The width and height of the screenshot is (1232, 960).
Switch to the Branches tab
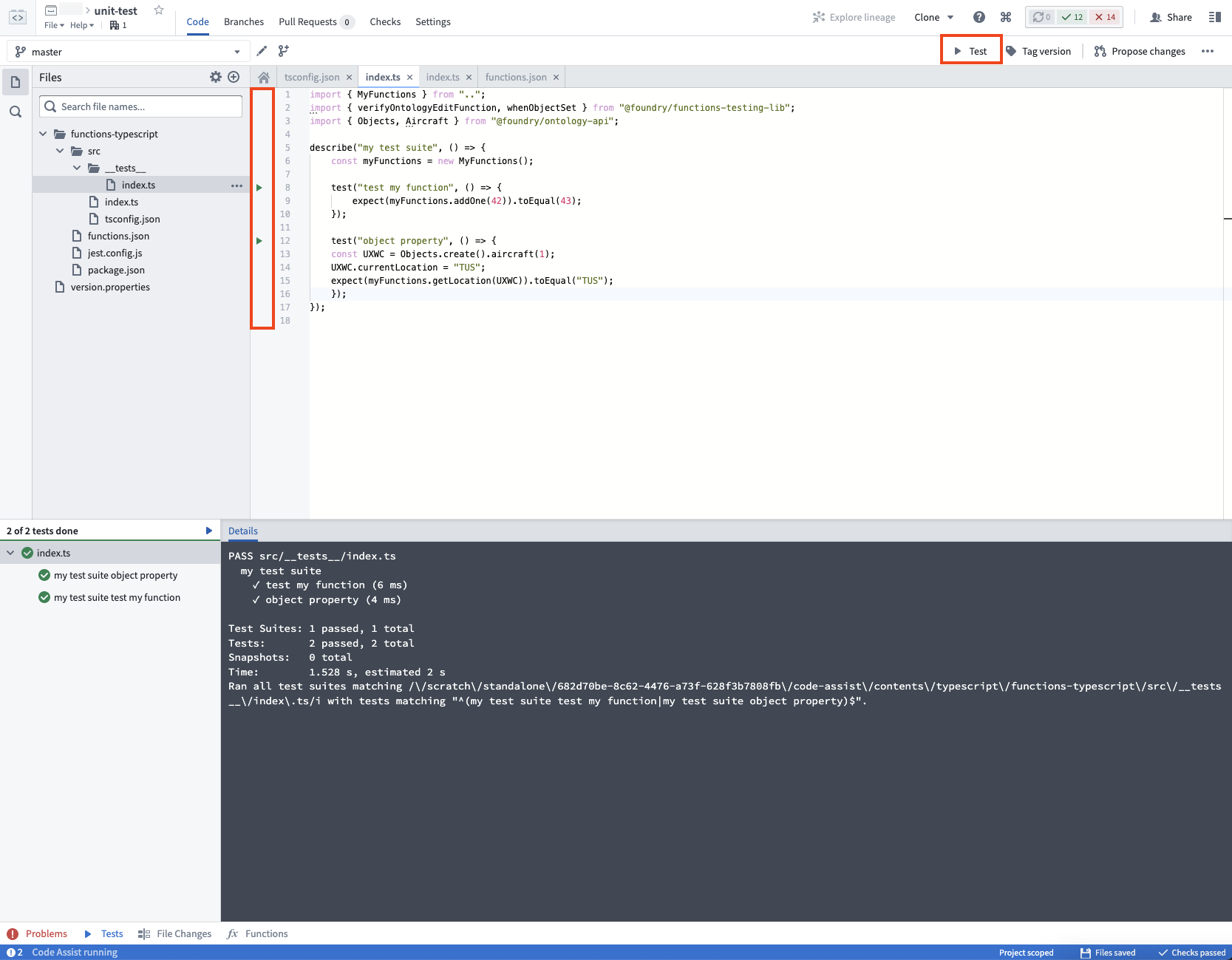[244, 21]
